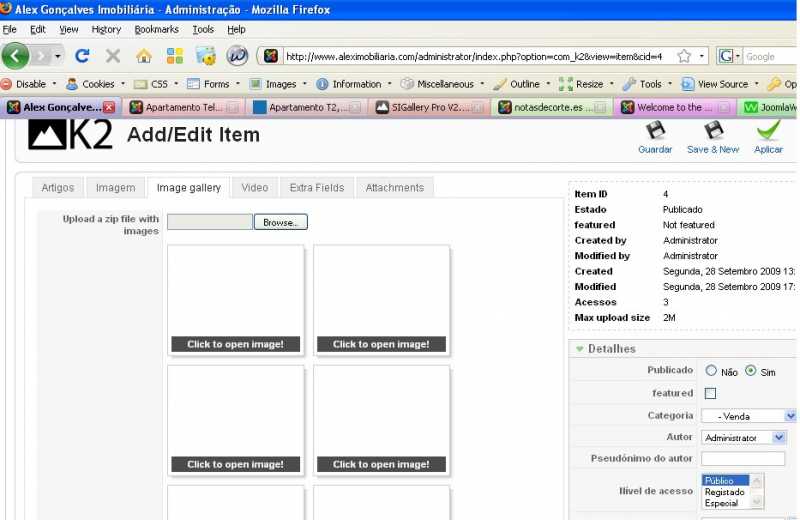Select Público in the Nível de acesso list
This screenshot has width=800, height=520.
[725, 481]
